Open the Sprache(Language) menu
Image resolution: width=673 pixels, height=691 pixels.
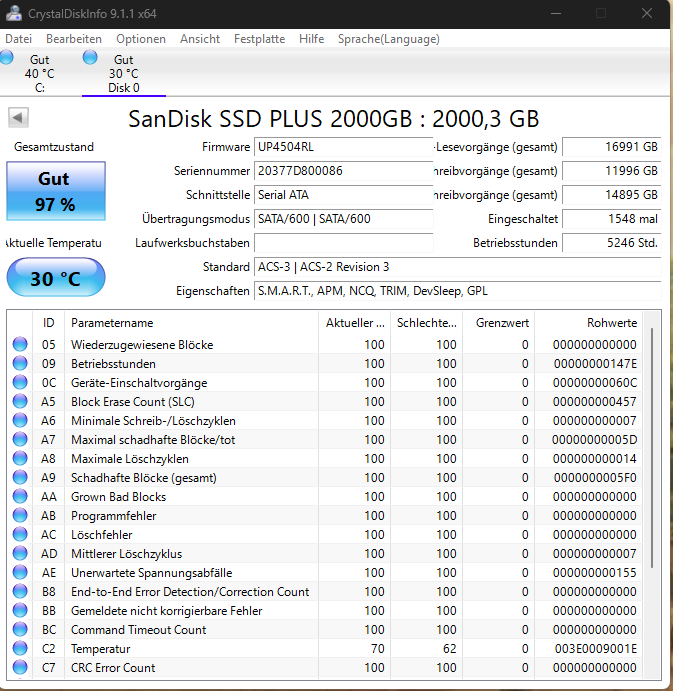point(389,39)
